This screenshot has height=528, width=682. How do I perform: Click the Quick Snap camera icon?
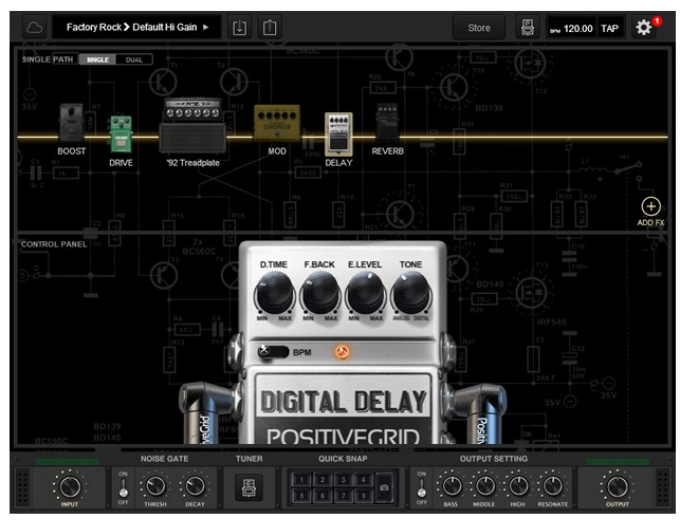click(x=384, y=488)
